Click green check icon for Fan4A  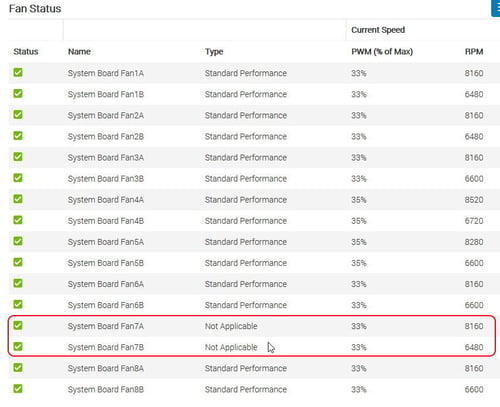click(x=18, y=199)
